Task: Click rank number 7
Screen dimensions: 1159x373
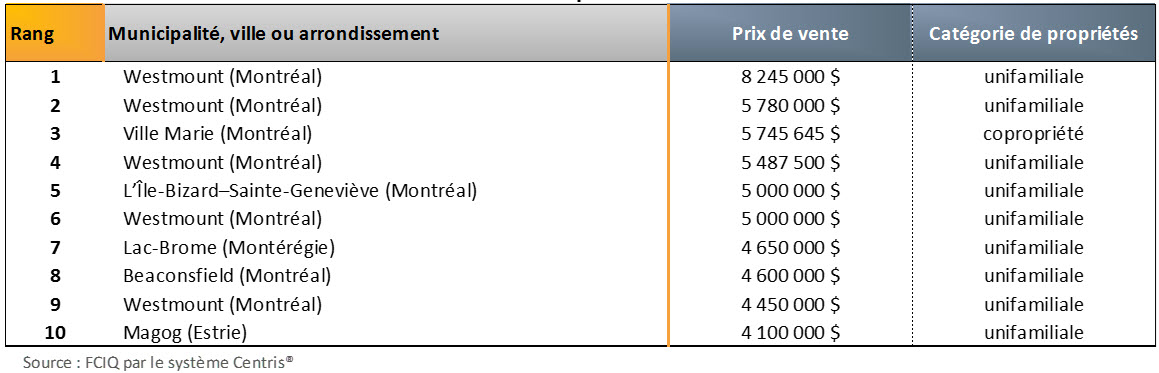Action: point(55,247)
